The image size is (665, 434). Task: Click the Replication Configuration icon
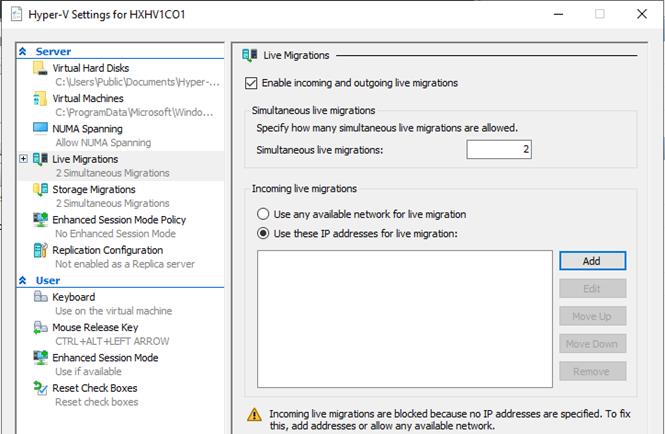[x=40, y=250]
